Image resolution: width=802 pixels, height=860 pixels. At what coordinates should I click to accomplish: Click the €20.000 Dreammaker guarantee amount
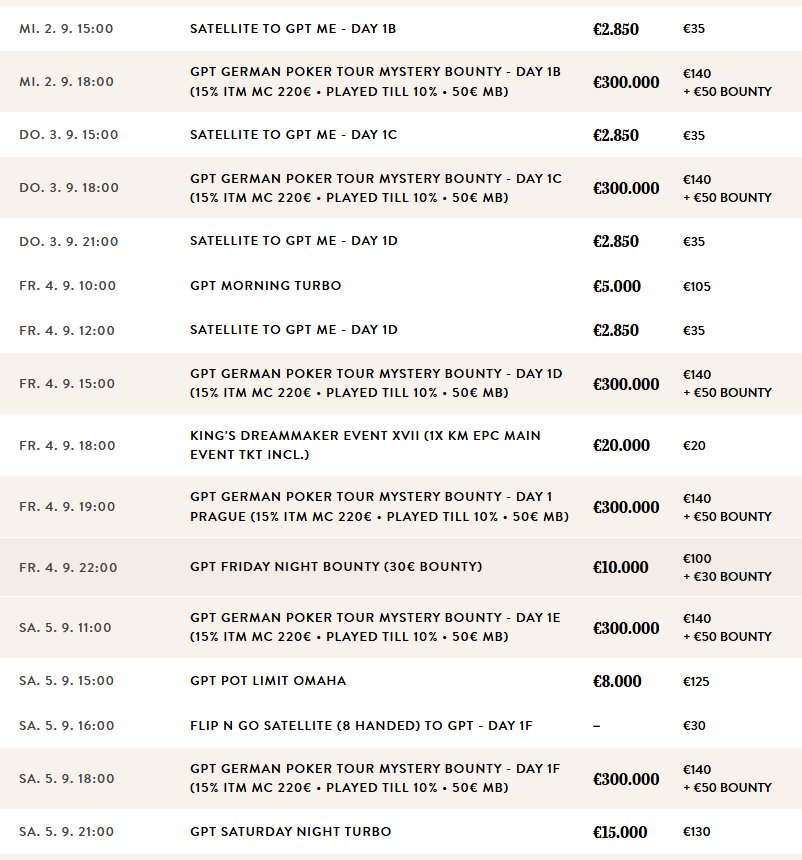click(621, 445)
